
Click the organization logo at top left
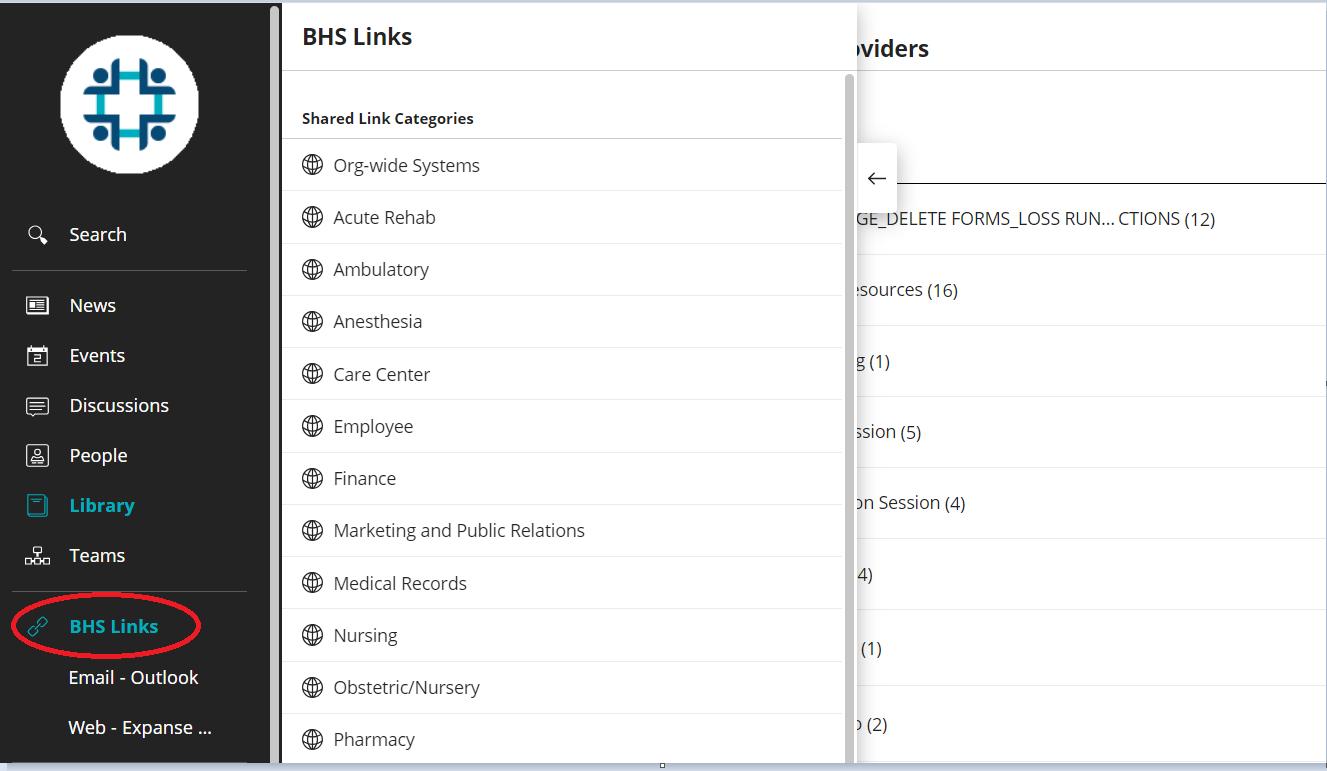point(129,103)
